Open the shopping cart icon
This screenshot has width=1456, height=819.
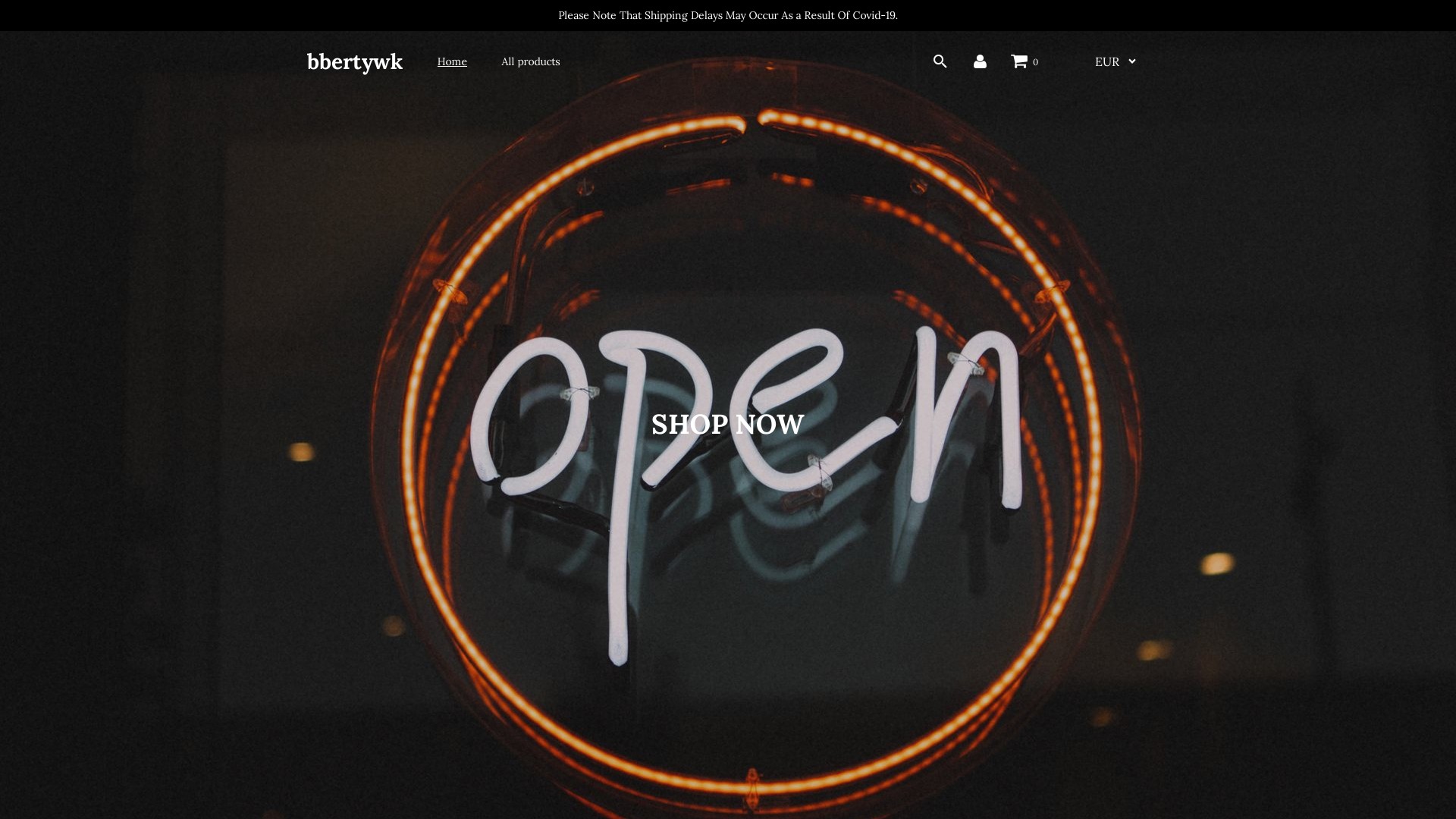pyautogui.click(x=1019, y=61)
